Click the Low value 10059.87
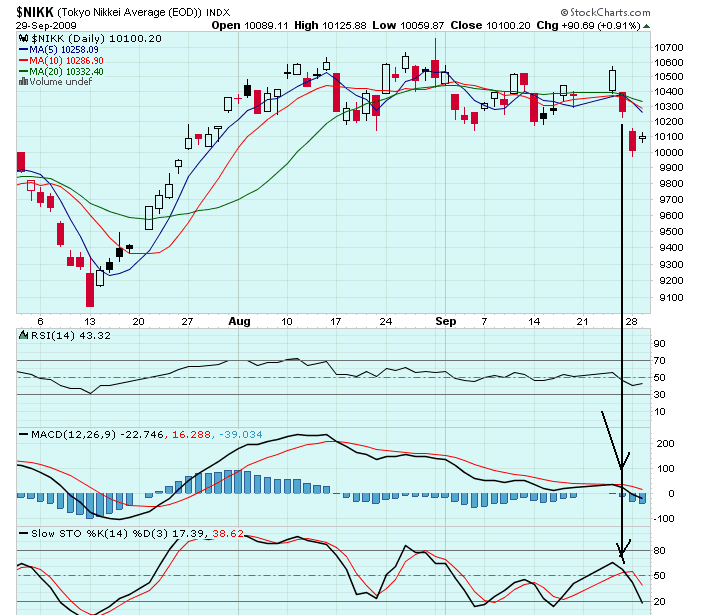Image resolution: width=709 pixels, height=615 pixels. pyautogui.click(x=422, y=26)
